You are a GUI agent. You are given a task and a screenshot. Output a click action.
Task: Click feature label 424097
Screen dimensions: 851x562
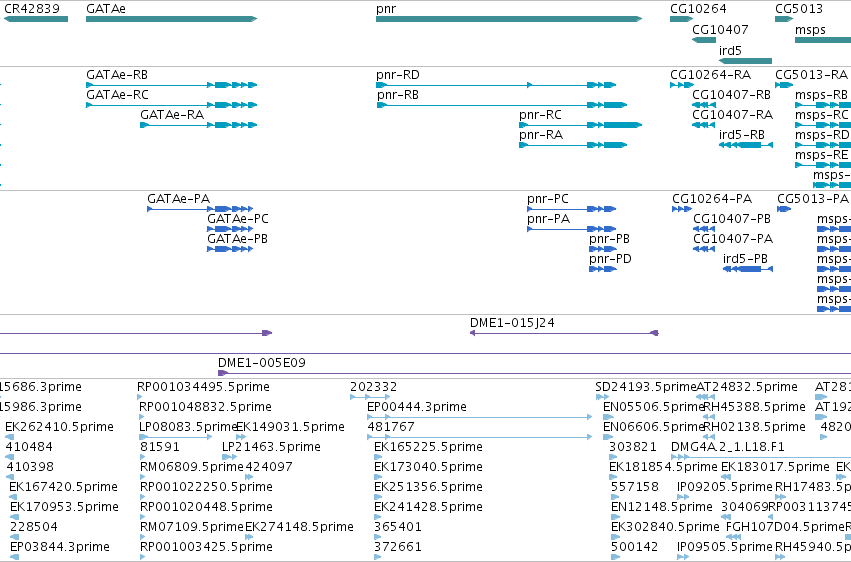[269, 467]
